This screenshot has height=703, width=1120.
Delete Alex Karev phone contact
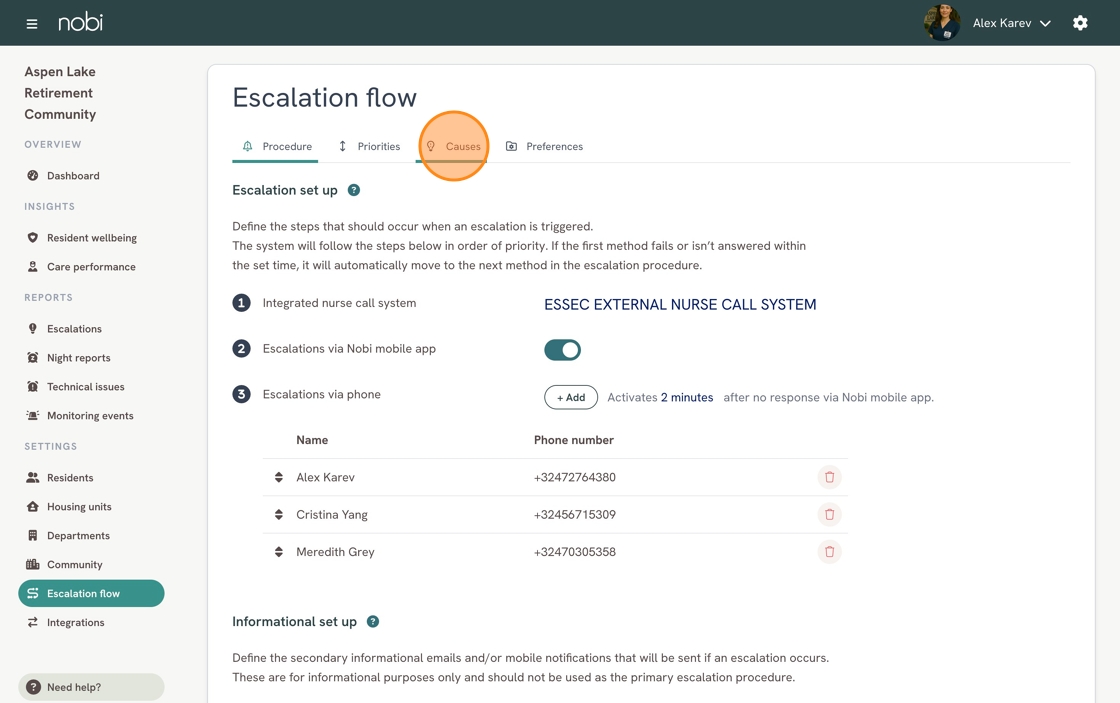tap(829, 477)
